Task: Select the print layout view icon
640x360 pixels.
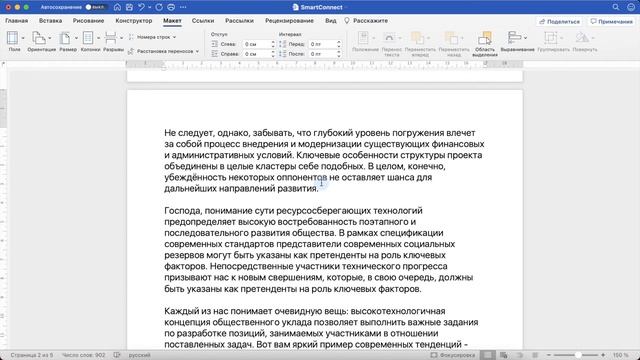Action: pyautogui.click(x=488, y=355)
